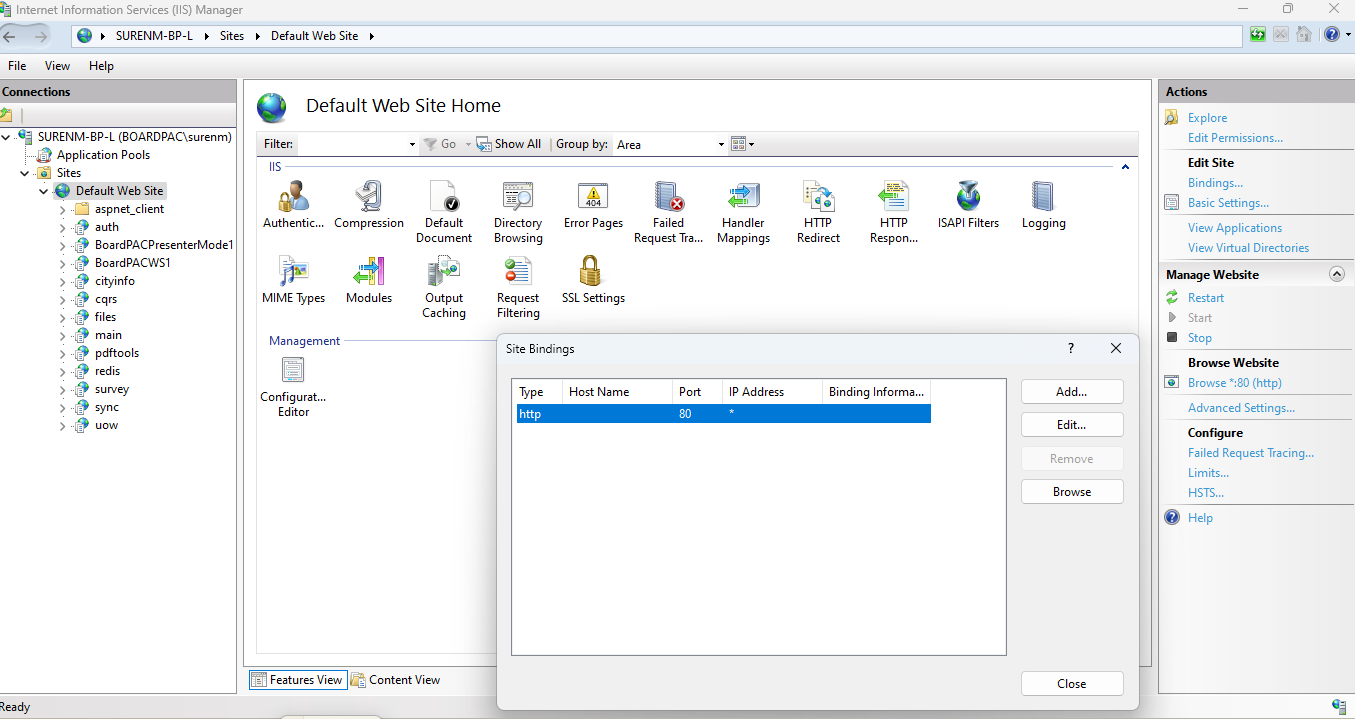Click the refresh page icon in address bar

coord(1258,35)
